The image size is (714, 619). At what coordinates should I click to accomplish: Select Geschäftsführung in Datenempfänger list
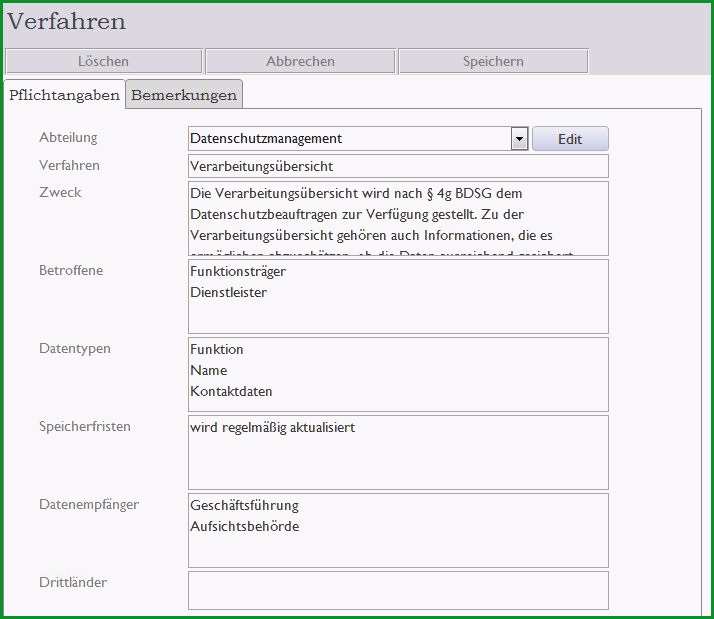tap(244, 506)
